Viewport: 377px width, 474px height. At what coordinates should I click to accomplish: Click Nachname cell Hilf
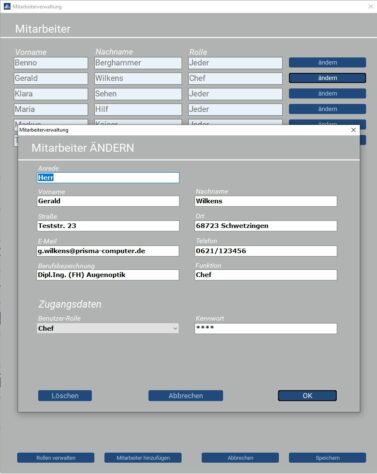click(138, 109)
